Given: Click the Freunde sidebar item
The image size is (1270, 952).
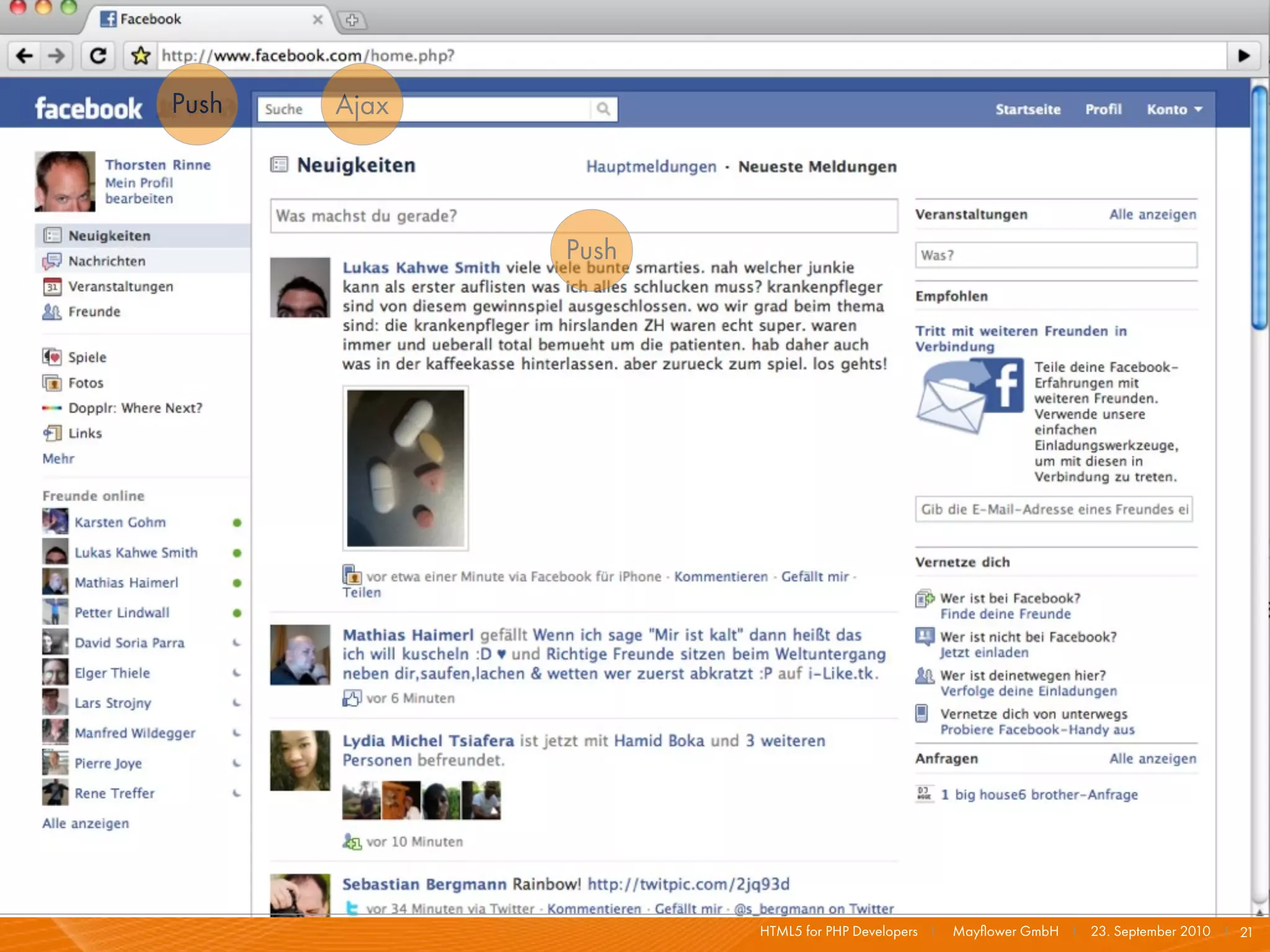Looking at the screenshot, I should [94, 312].
